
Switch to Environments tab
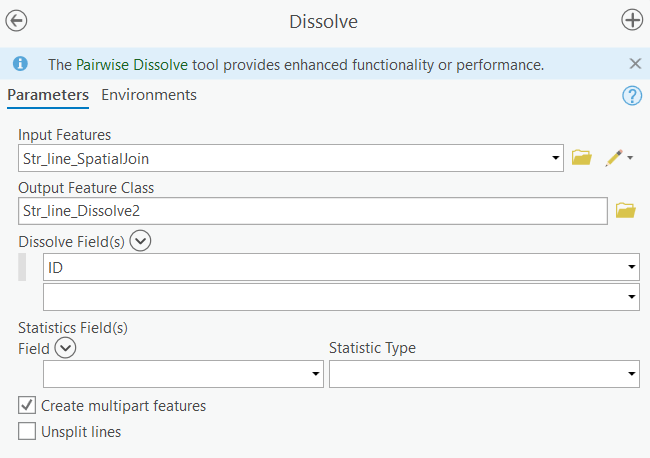pos(149,95)
